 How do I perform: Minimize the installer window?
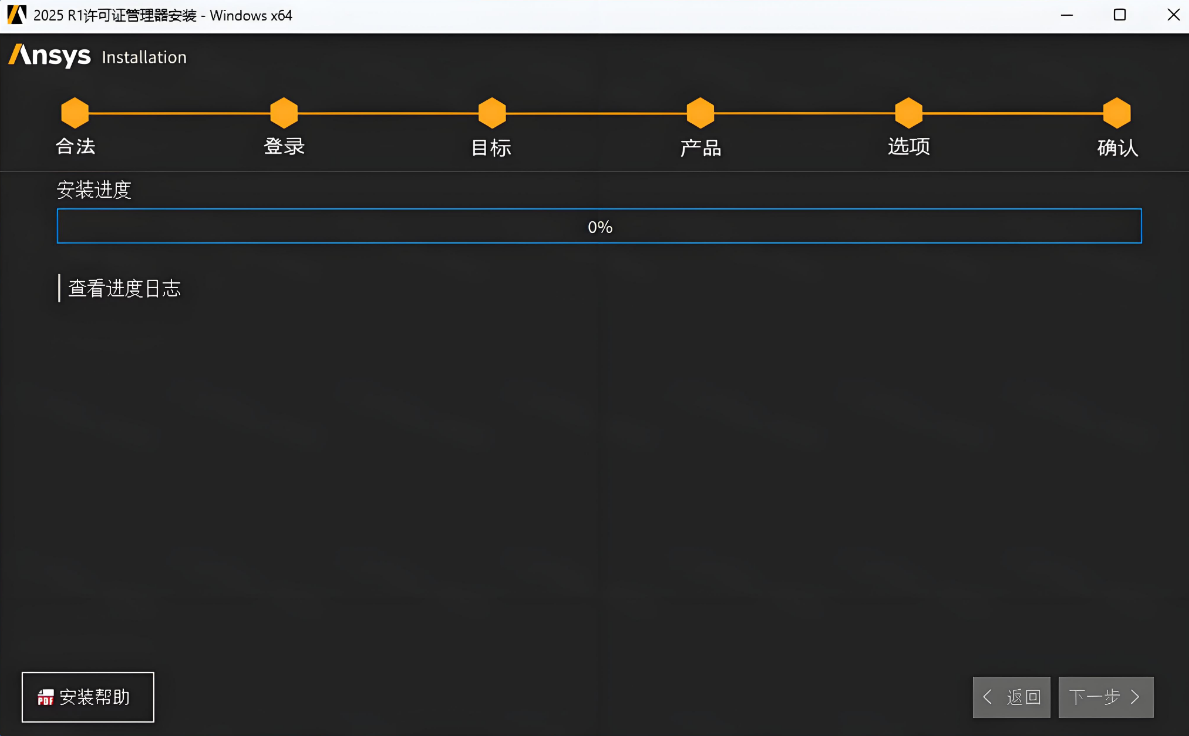coord(1067,15)
